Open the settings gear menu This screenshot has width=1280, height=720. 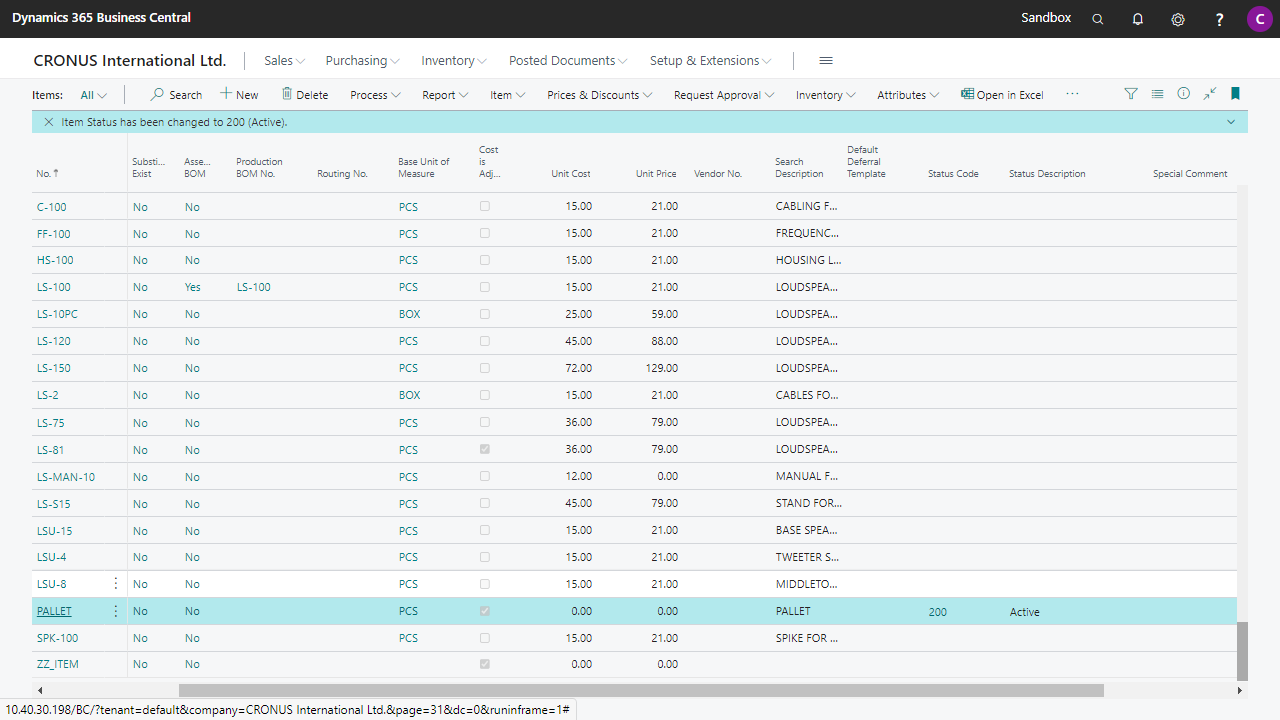1178,19
